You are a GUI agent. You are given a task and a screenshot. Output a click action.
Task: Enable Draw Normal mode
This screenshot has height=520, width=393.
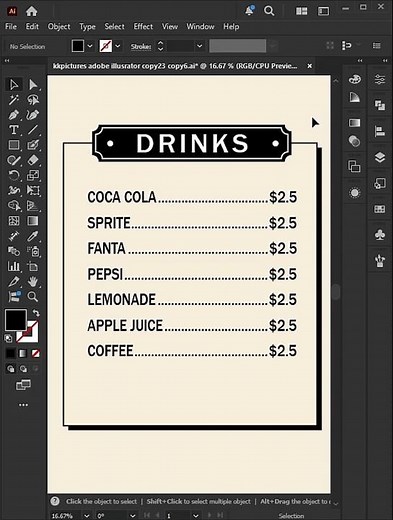pos(11,369)
